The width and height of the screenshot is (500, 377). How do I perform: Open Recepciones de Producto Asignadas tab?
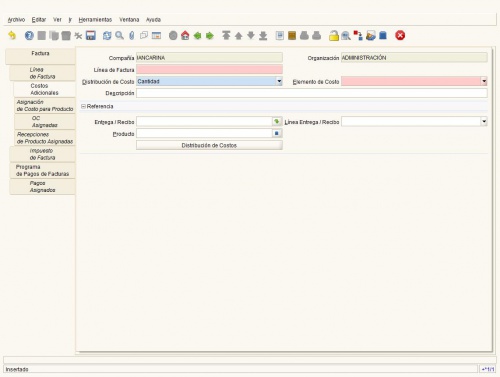click(45, 138)
